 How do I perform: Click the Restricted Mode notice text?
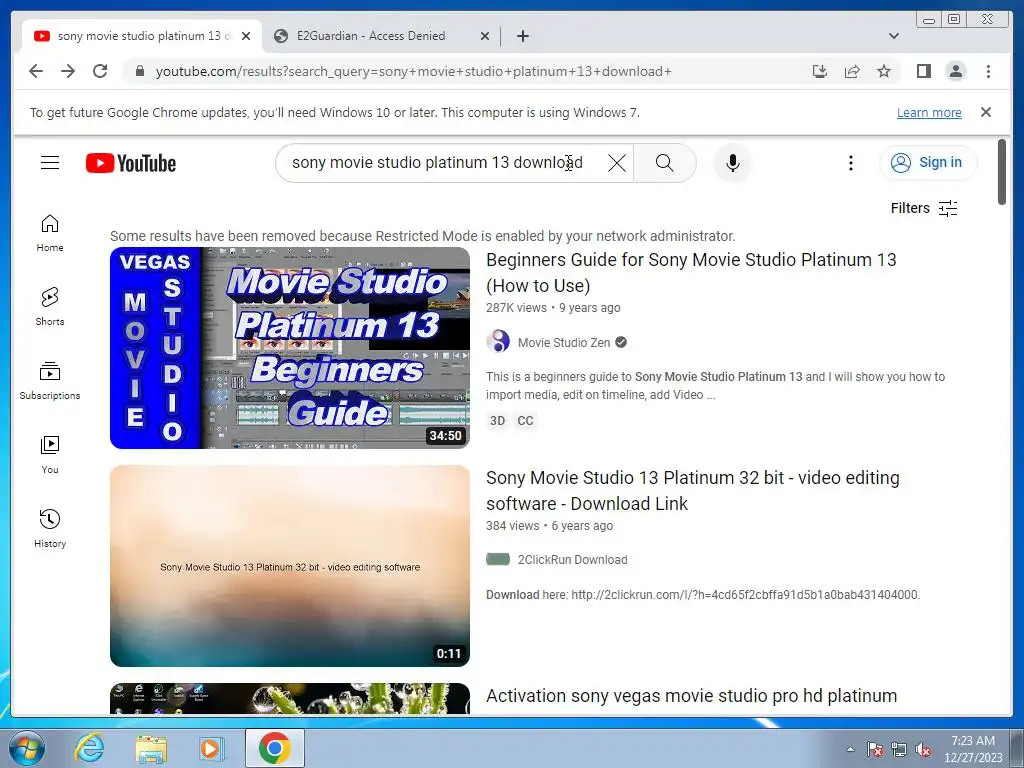pos(423,236)
